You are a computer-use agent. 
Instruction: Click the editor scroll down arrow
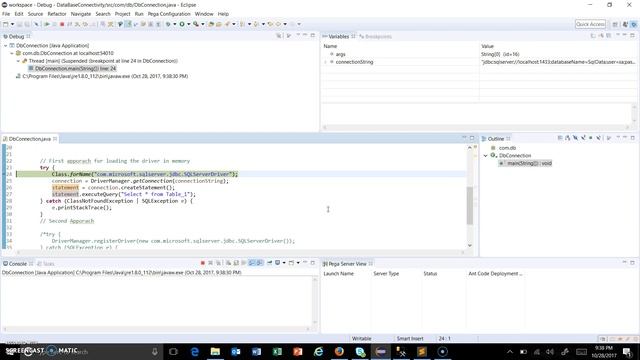click(x=470, y=245)
